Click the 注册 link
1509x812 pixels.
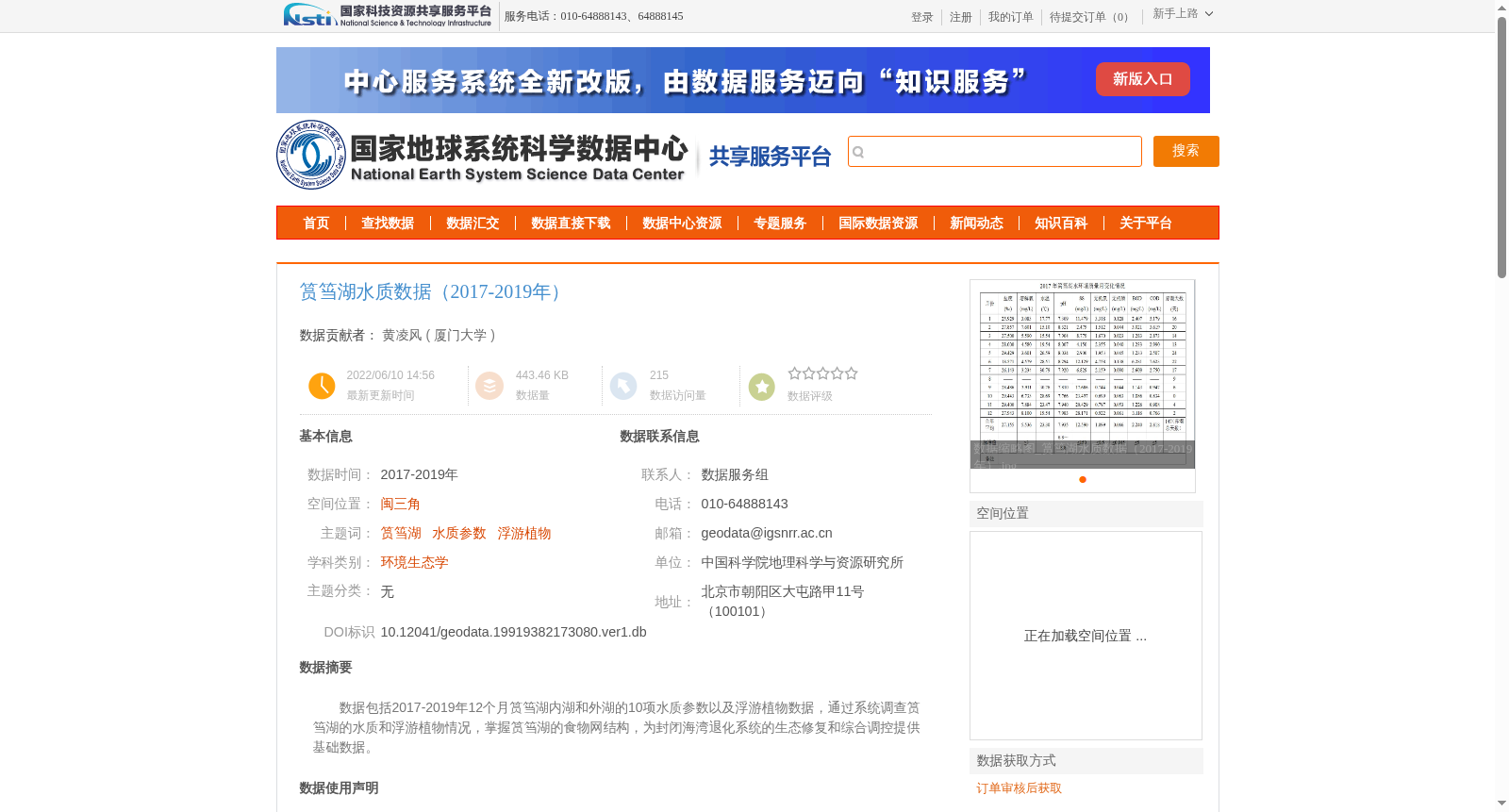[x=961, y=17]
